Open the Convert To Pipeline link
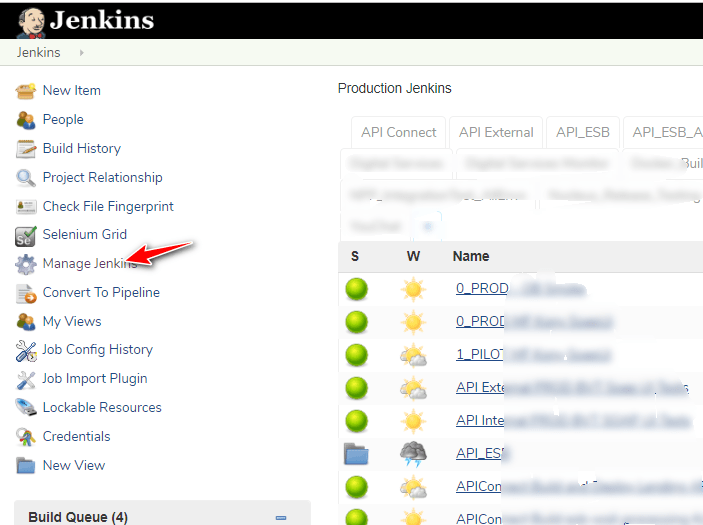 [101, 292]
